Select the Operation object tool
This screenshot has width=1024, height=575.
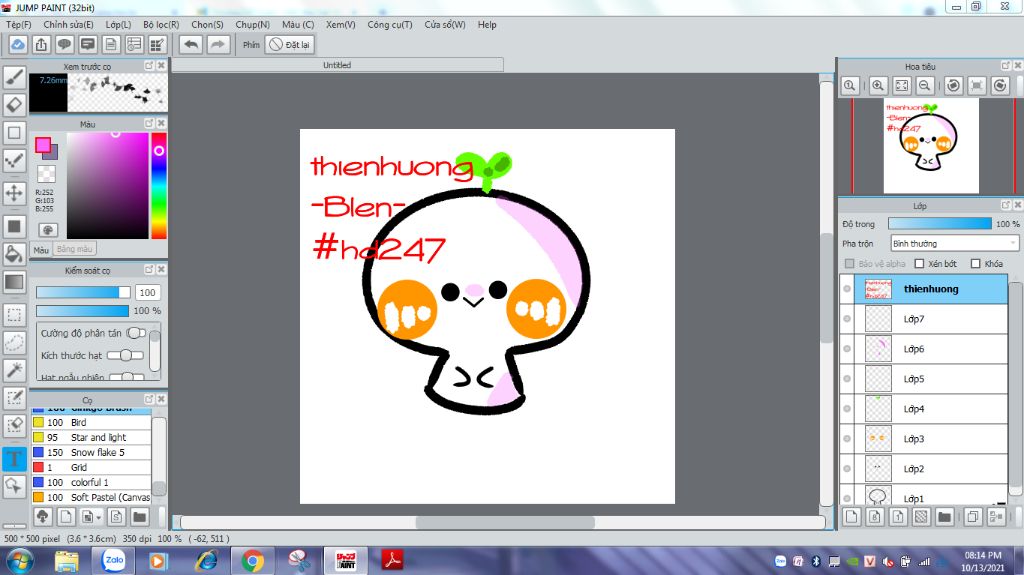[x=14, y=485]
